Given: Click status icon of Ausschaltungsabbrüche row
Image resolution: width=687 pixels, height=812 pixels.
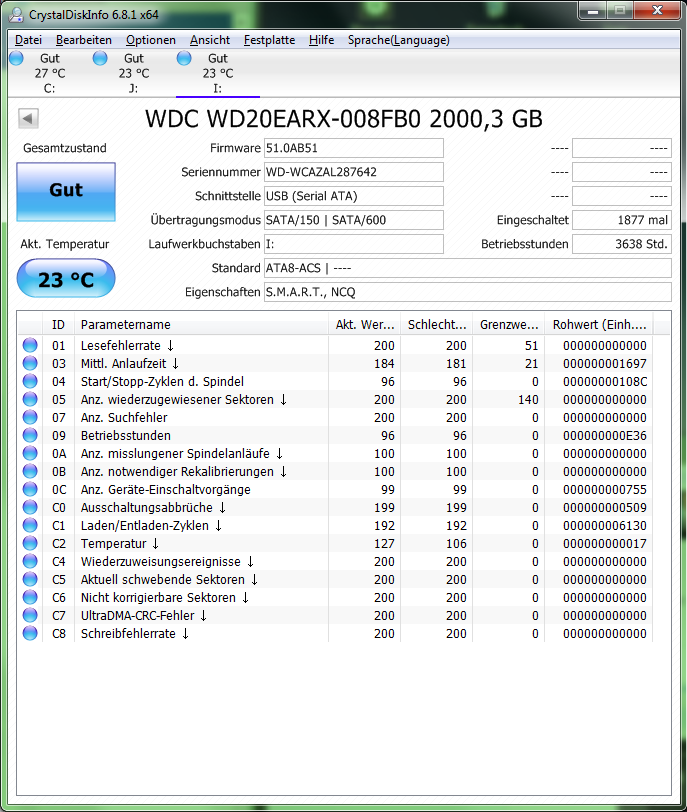Looking at the screenshot, I should coord(30,507).
